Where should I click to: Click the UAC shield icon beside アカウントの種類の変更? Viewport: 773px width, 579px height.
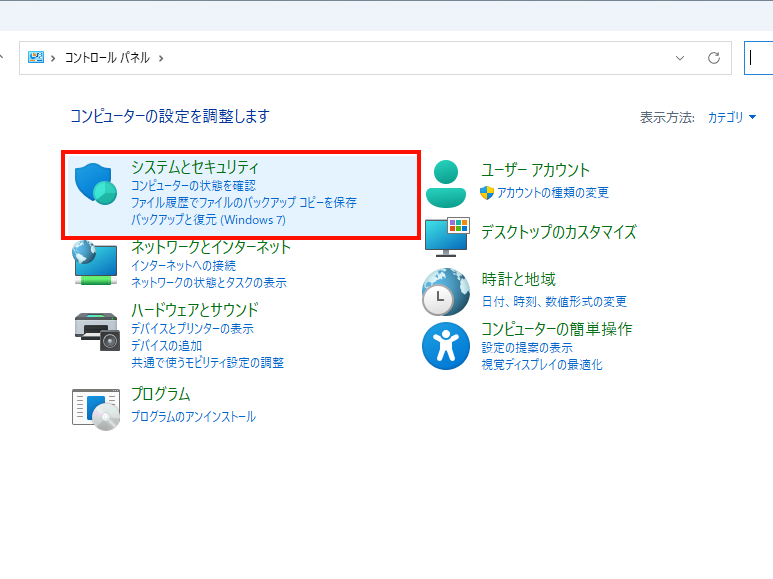tap(487, 193)
